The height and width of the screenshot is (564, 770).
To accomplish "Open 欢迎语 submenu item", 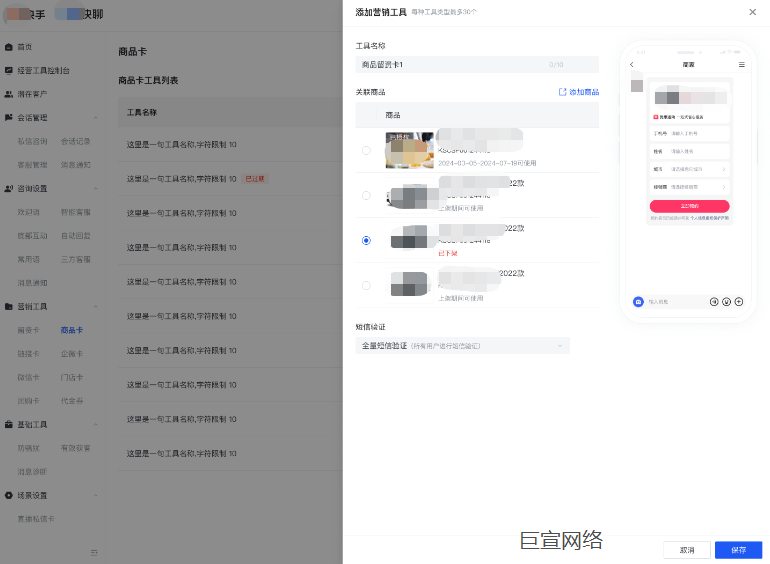I will click(x=28, y=212).
